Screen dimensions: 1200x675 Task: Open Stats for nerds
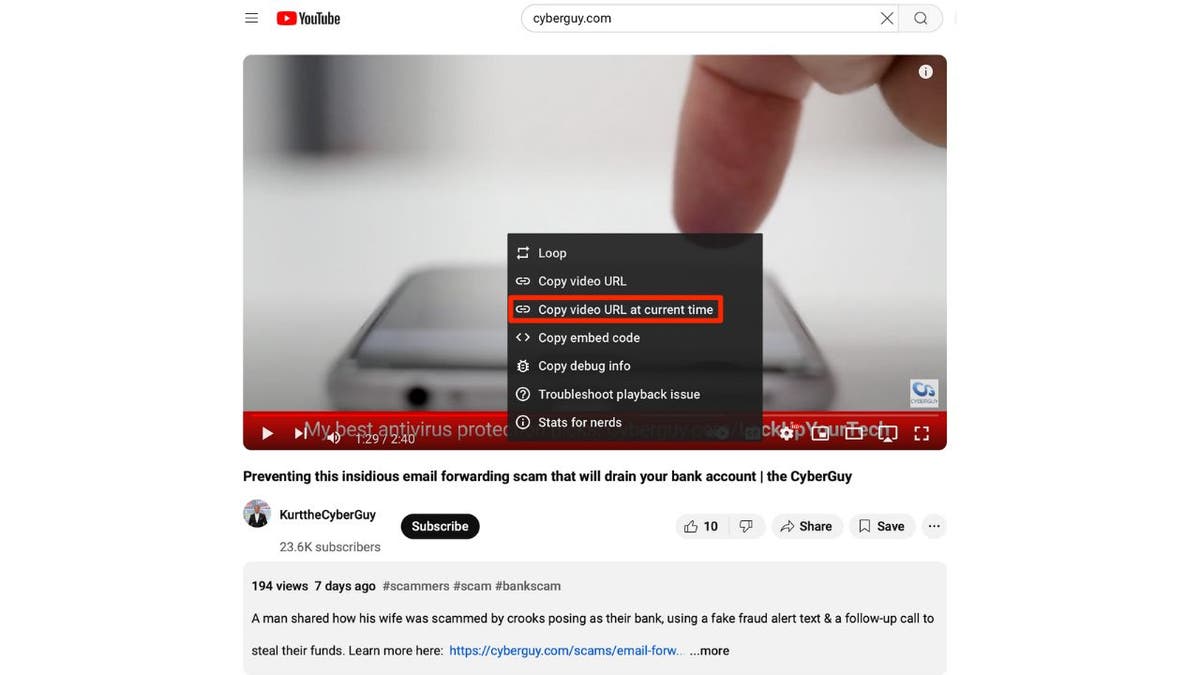pyautogui.click(x=580, y=422)
